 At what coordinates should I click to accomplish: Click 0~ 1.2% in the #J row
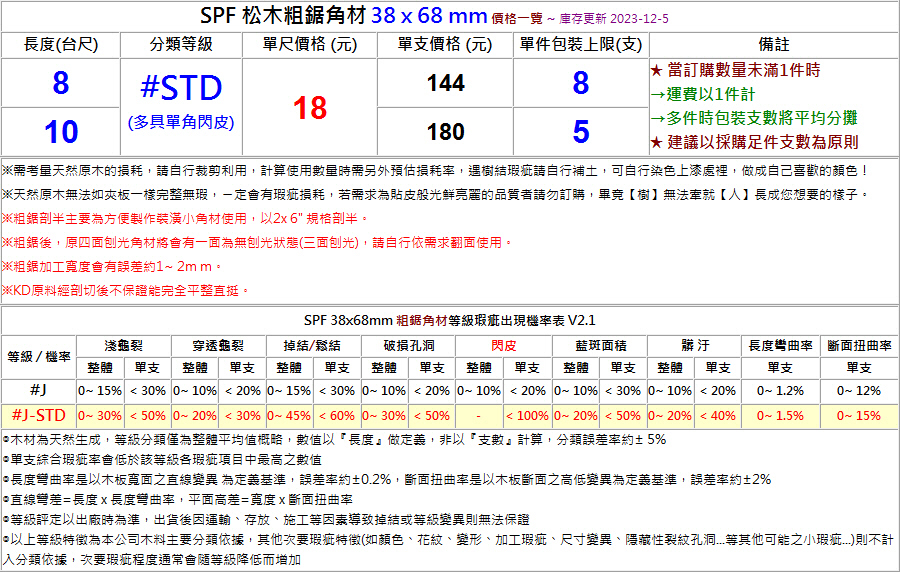click(x=780, y=391)
